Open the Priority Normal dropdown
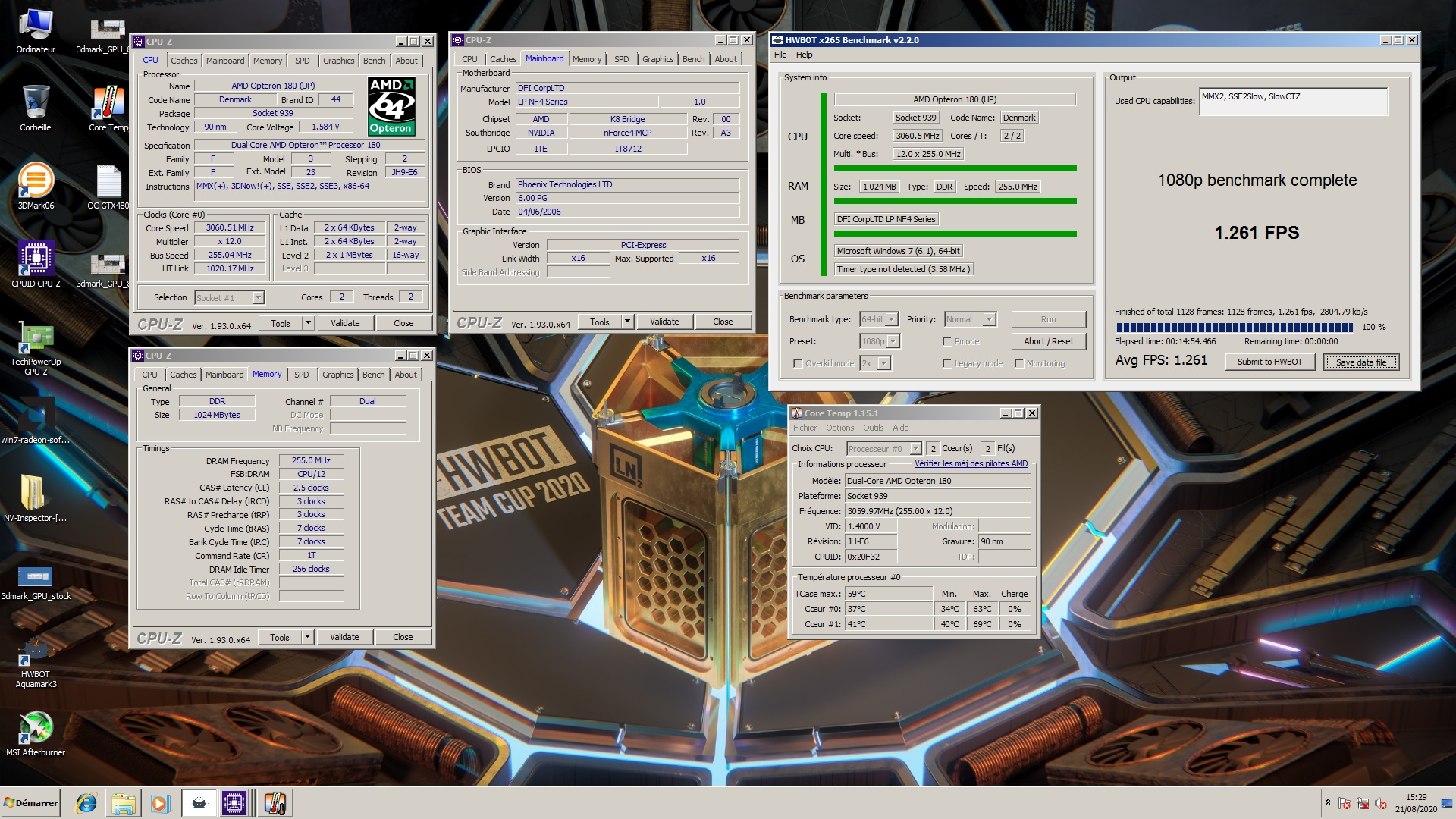Viewport: 1456px width, 819px height. pyautogui.click(x=989, y=319)
